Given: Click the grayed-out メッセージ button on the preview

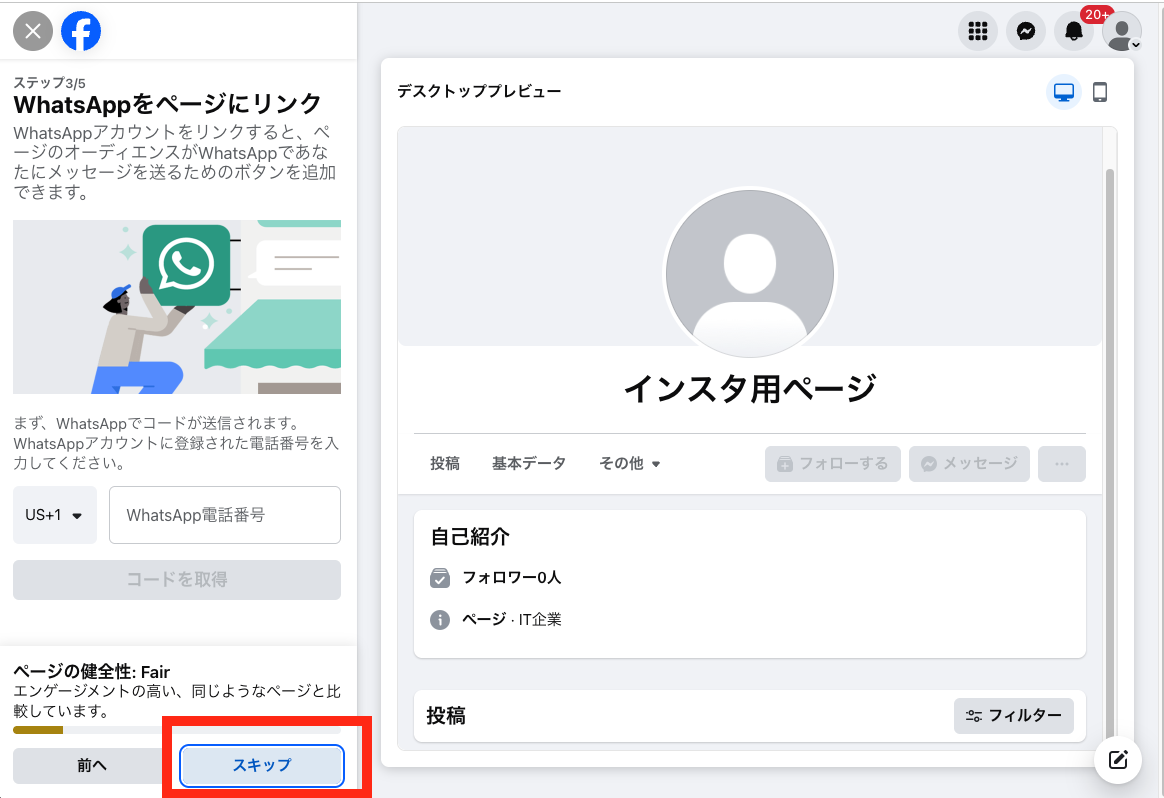Looking at the screenshot, I should [x=968, y=463].
